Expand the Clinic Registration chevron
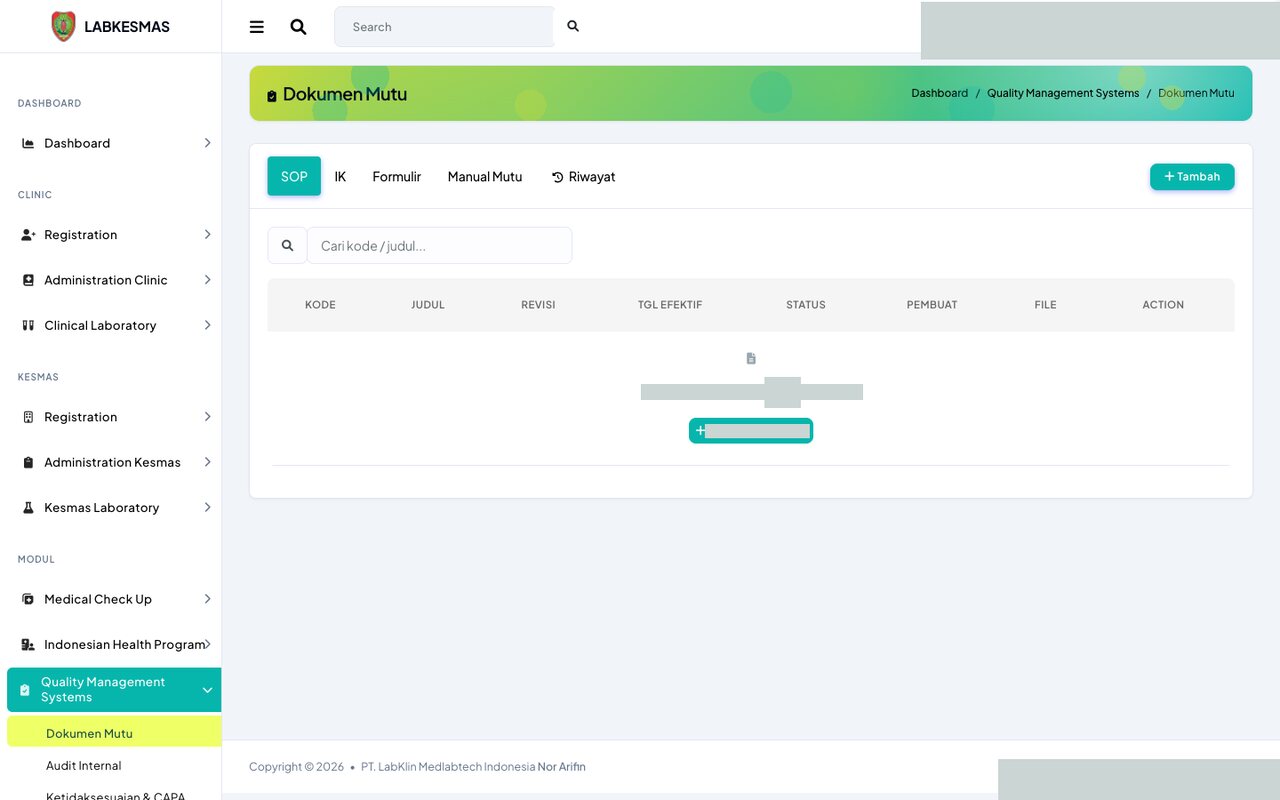This screenshot has height=800, width=1280. [x=207, y=234]
